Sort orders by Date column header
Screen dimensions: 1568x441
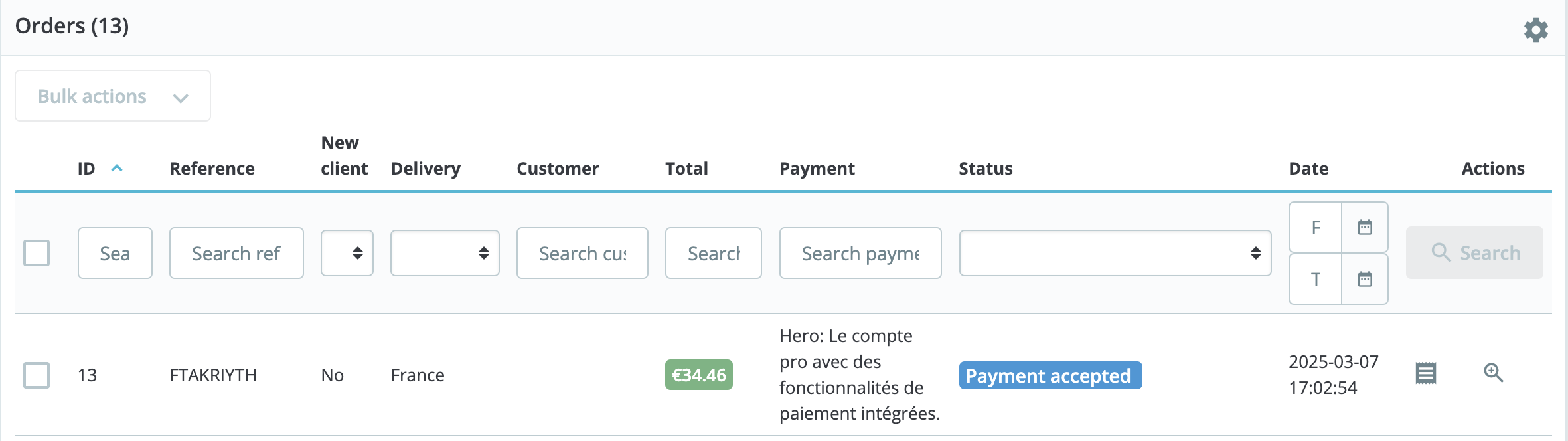[1308, 169]
